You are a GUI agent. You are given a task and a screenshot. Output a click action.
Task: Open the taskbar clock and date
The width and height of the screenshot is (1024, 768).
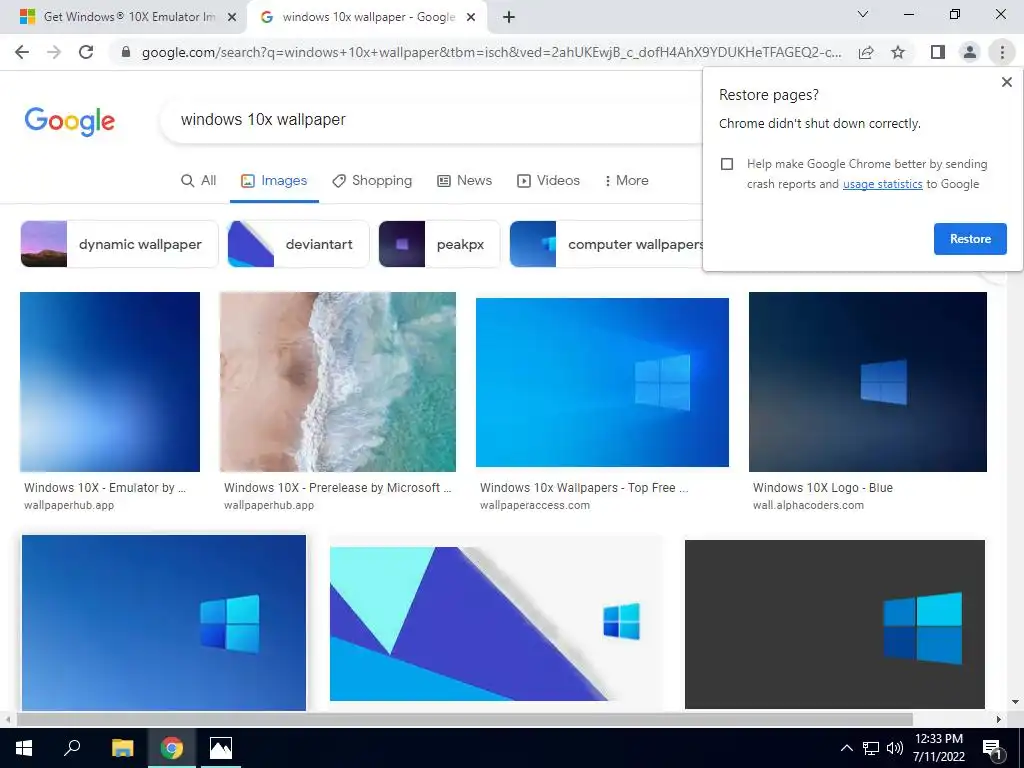point(938,748)
